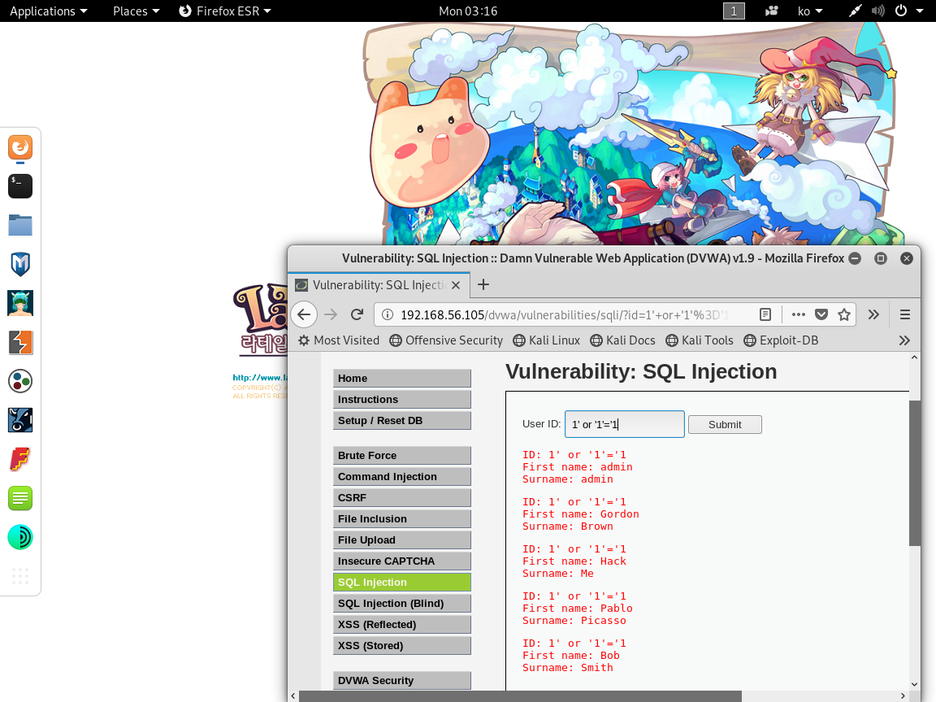
Task: Open the CSRF module
Action: [x=402, y=498]
